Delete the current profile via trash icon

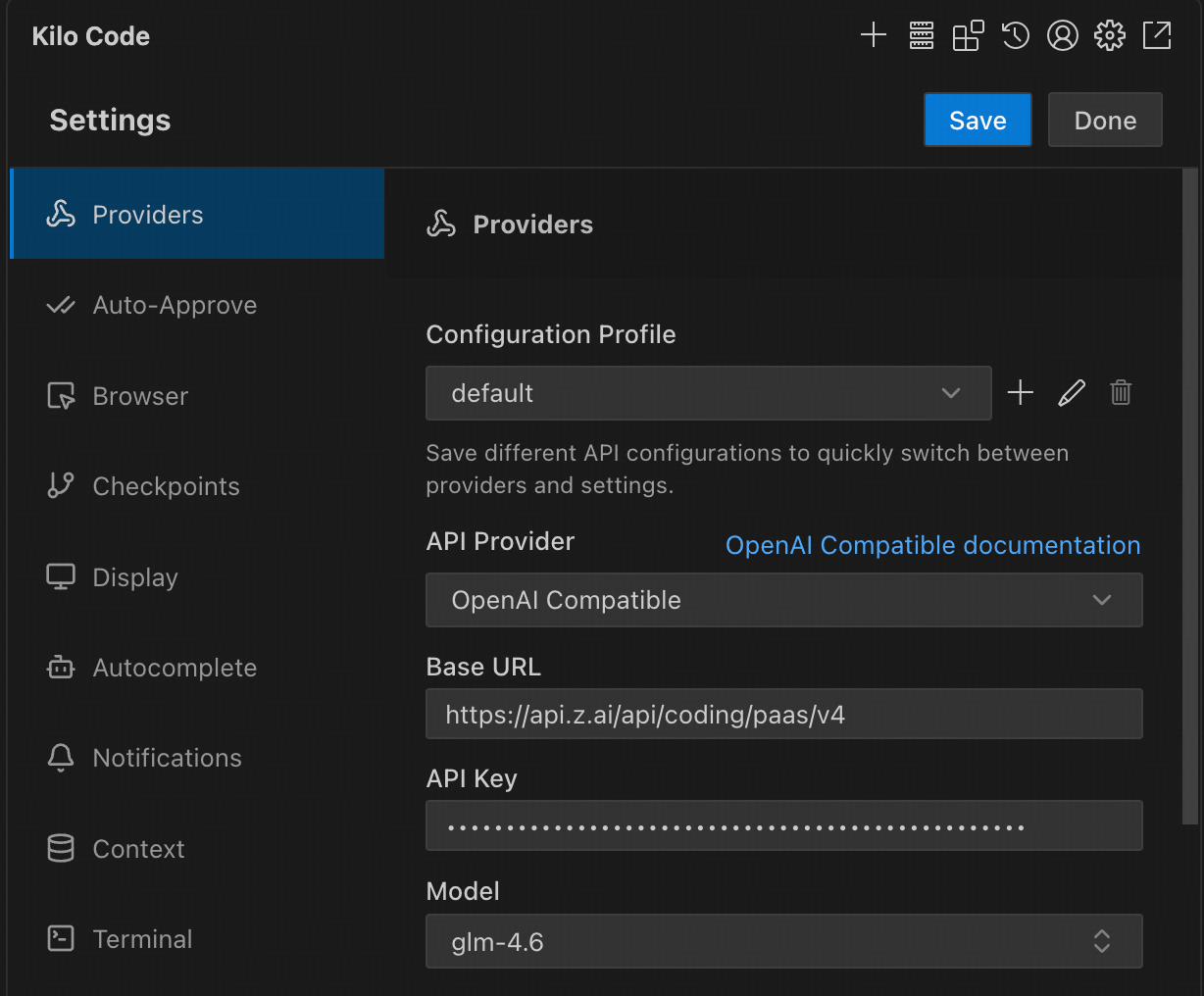click(1121, 392)
